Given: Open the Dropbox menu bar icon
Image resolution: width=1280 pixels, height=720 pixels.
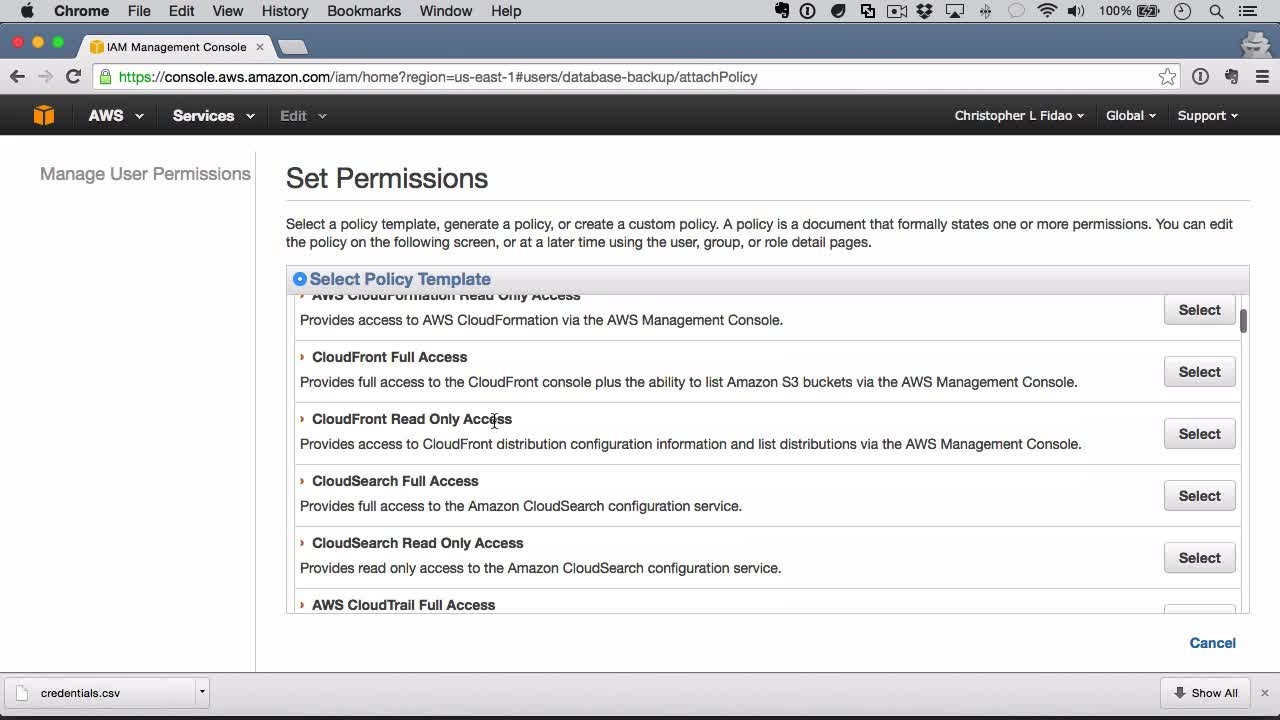Looking at the screenshot, I should (925, 11).
